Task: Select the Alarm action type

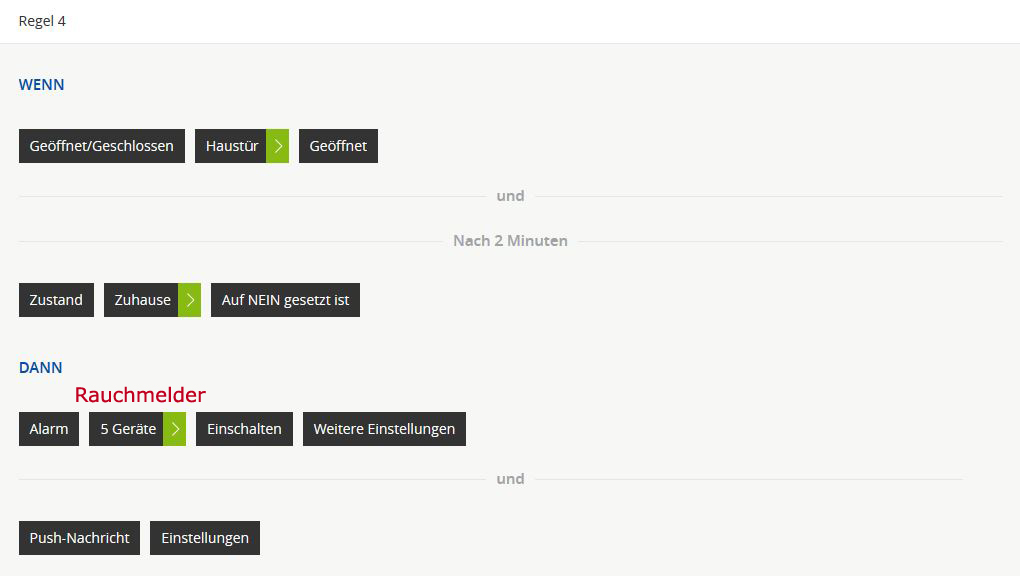Action: tap(49, 429)
